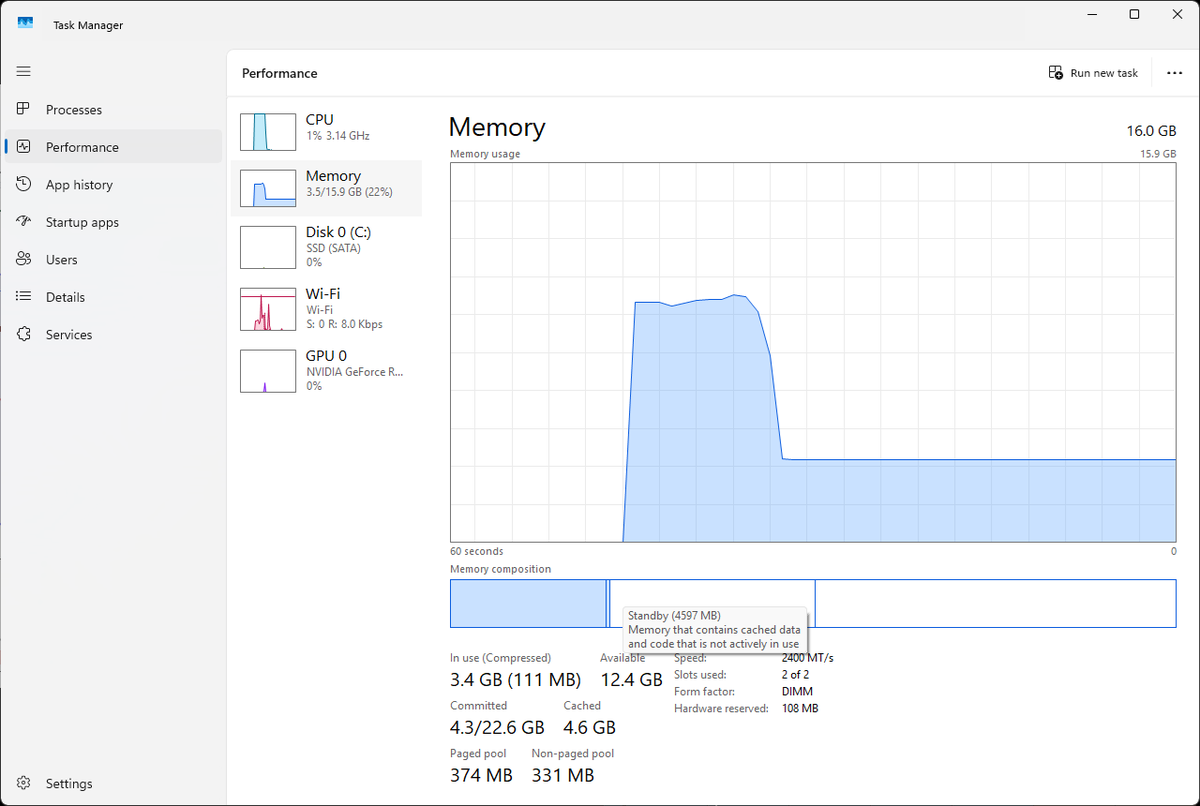
Task: Click the In use value 3.4 GB (111 MB)
Action: click(515, 680)
